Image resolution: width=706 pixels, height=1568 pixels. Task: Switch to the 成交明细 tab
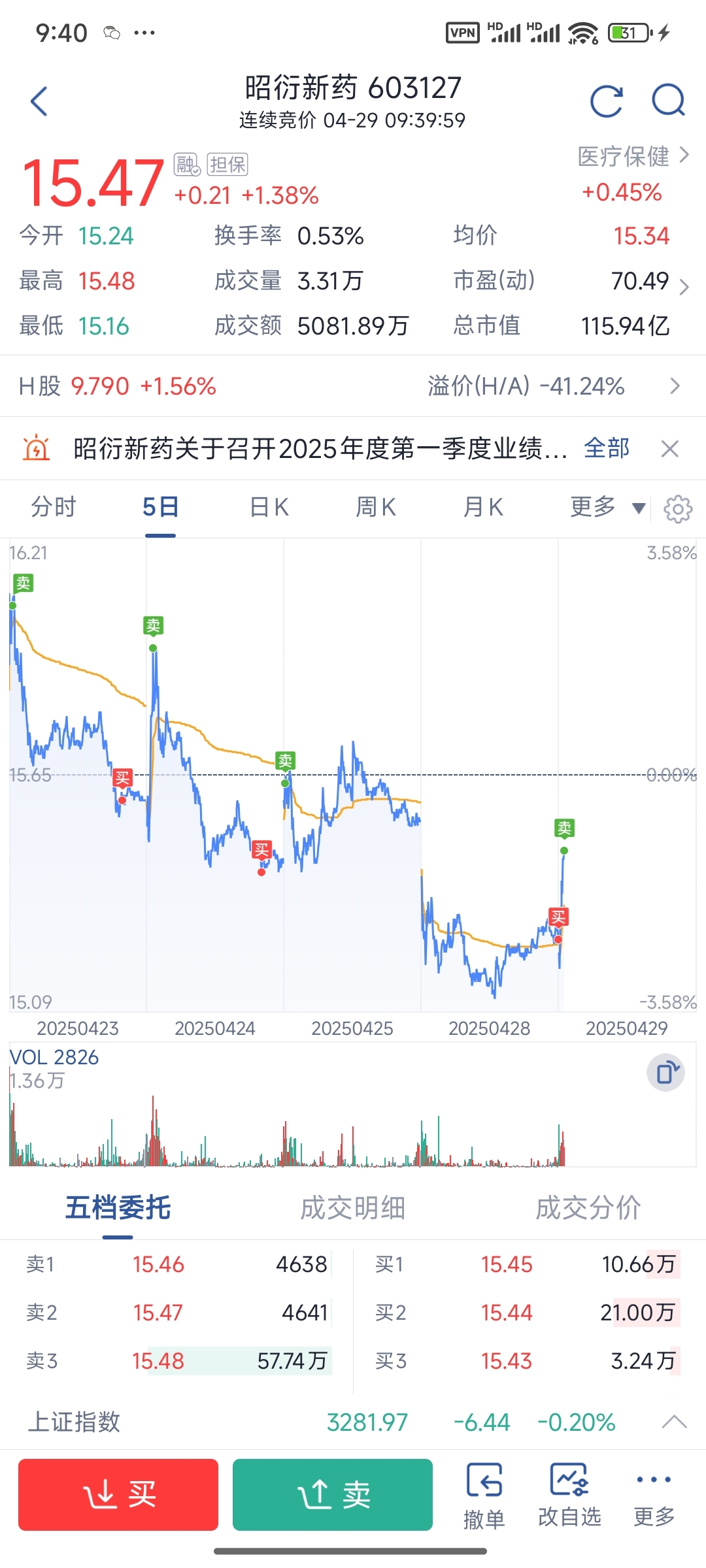[x=353, y=1207]
